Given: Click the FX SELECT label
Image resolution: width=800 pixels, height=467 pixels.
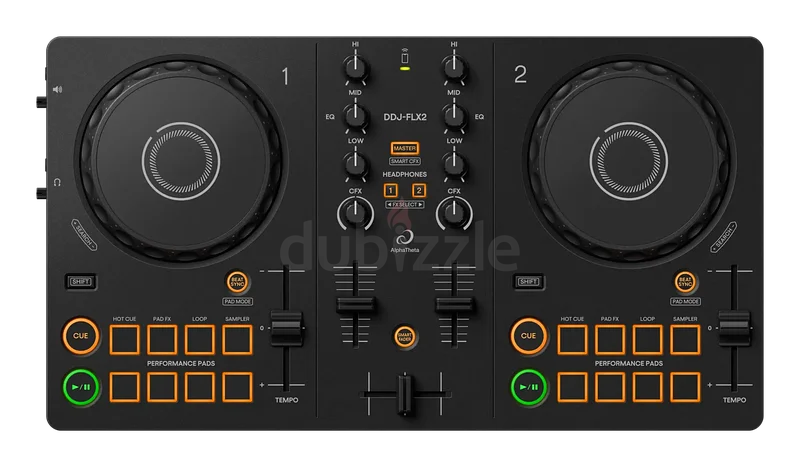Looking at the screenshot, I should tap(405, 205).
